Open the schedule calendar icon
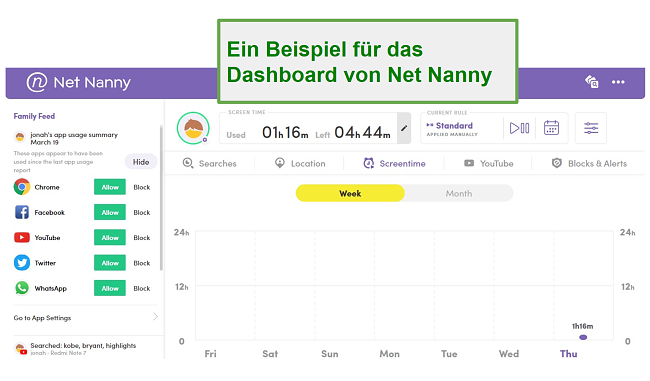Image resolution: width=650 pixels, height=381 pixels. click(551, 128)
